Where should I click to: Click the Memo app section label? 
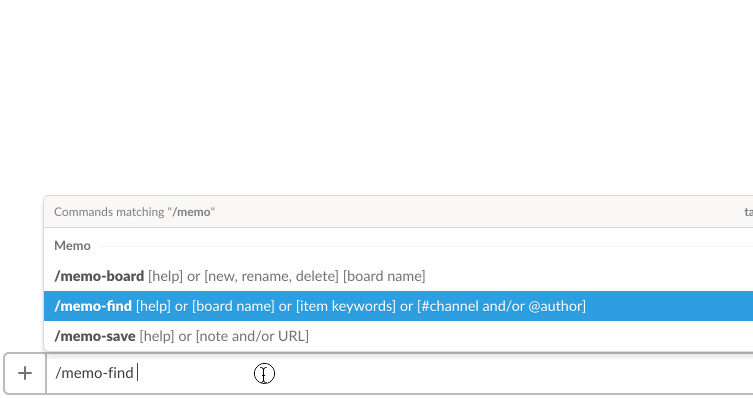72,245
